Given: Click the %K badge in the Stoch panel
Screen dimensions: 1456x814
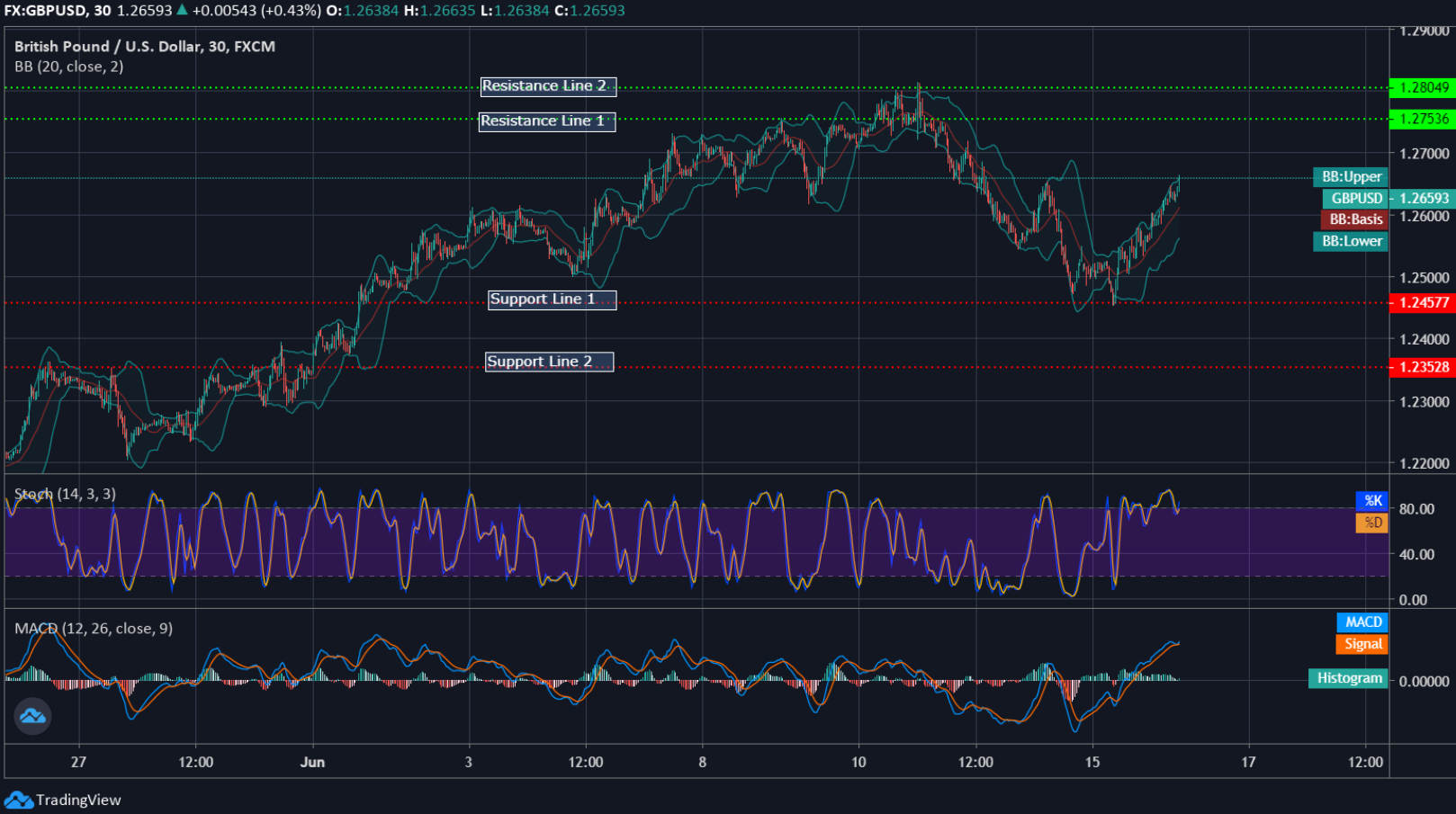Looking at the screenshot, I should 1371,501.
